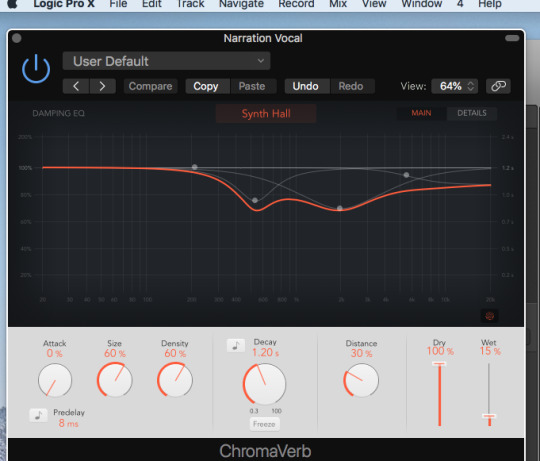Image resolution: width=540 pixels, height=461 pixels.
Task: Open the Logic Pro X menu
Action: point(64,4)
